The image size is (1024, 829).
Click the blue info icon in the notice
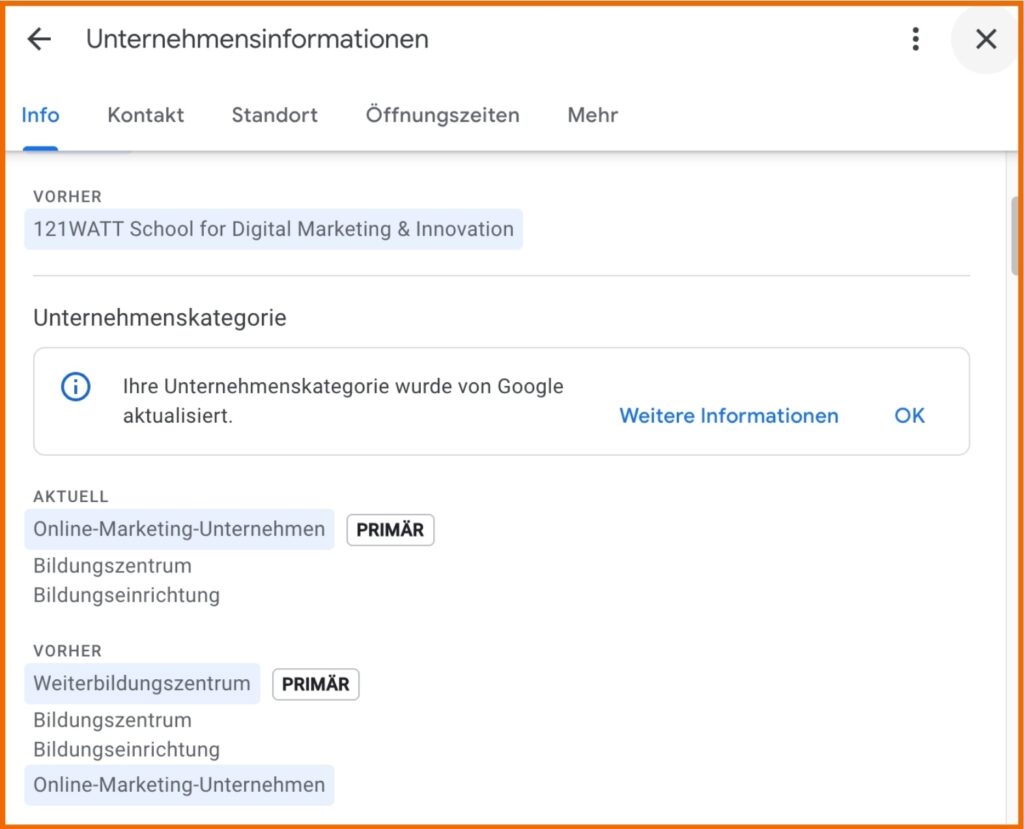click(x=75, y=388)
